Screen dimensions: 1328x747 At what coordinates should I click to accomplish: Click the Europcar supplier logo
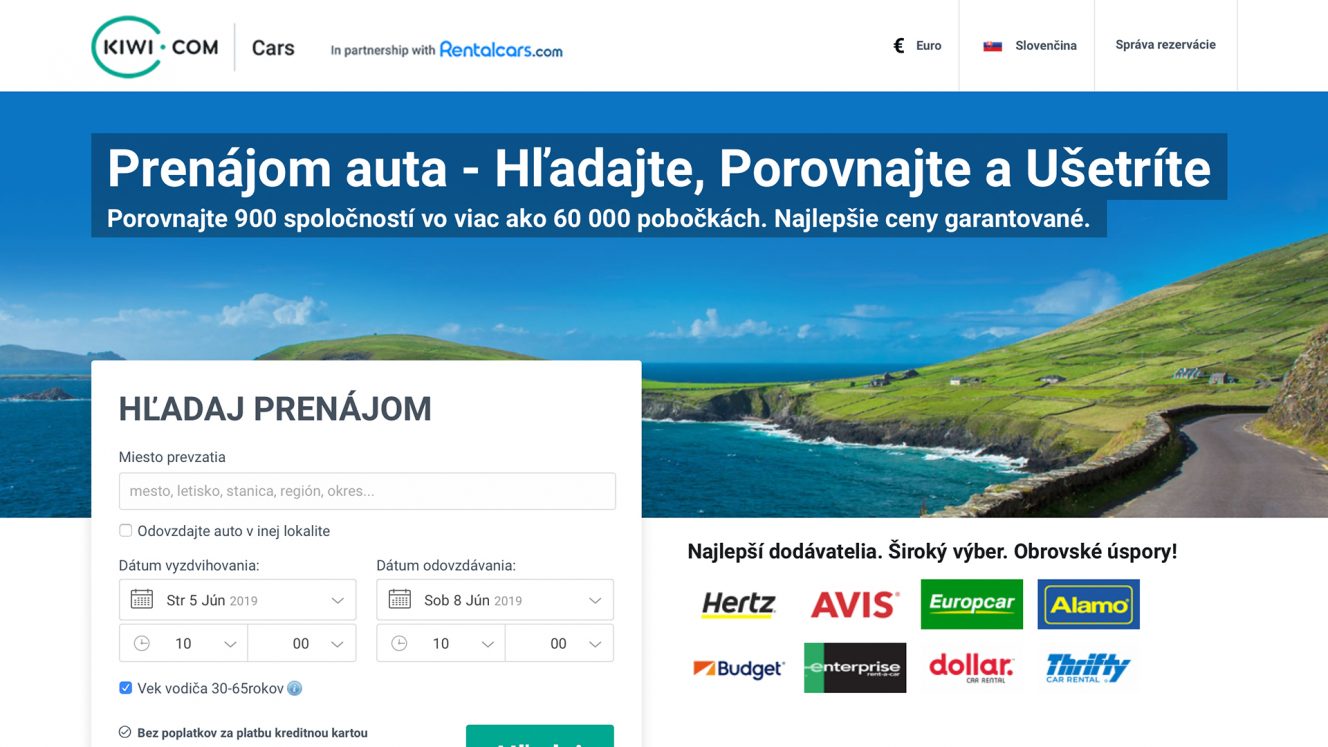(x=971, y=604)
